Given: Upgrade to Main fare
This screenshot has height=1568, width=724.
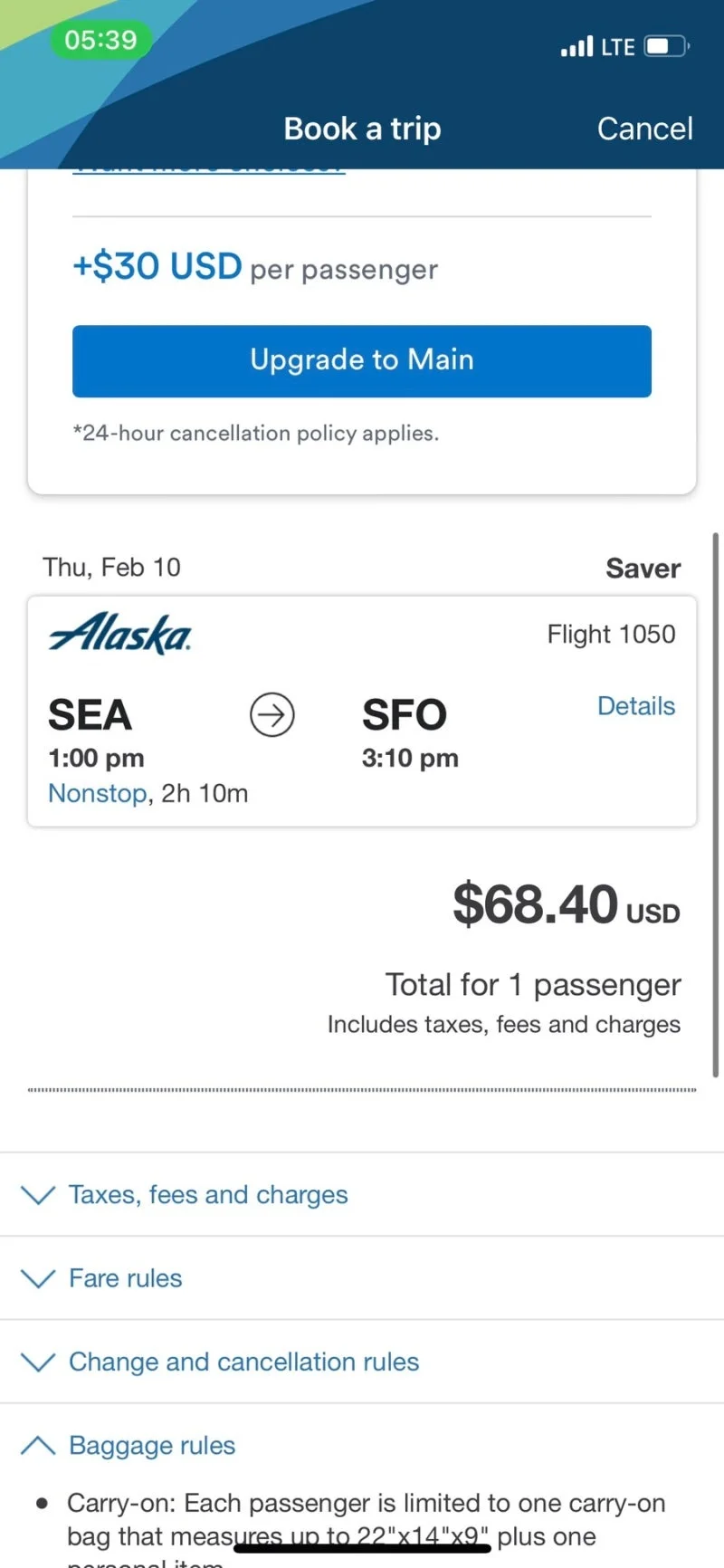Looking at the screenshot, I should pyautogui.click(x=362, y=360).
